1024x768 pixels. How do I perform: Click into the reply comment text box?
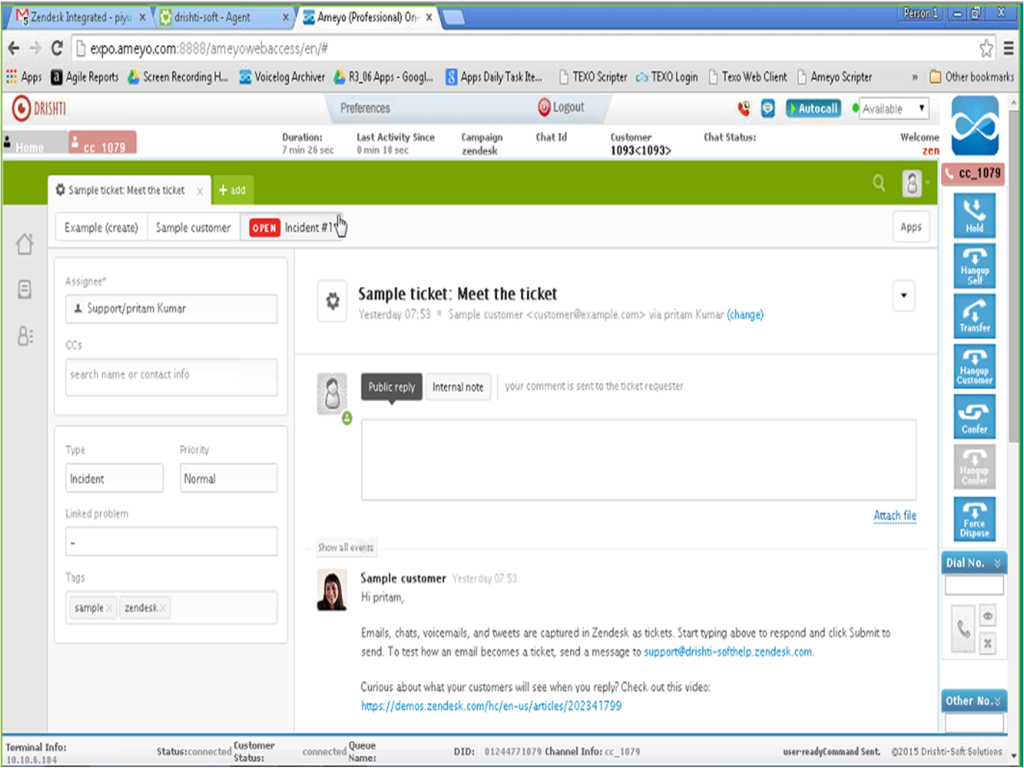638,460
